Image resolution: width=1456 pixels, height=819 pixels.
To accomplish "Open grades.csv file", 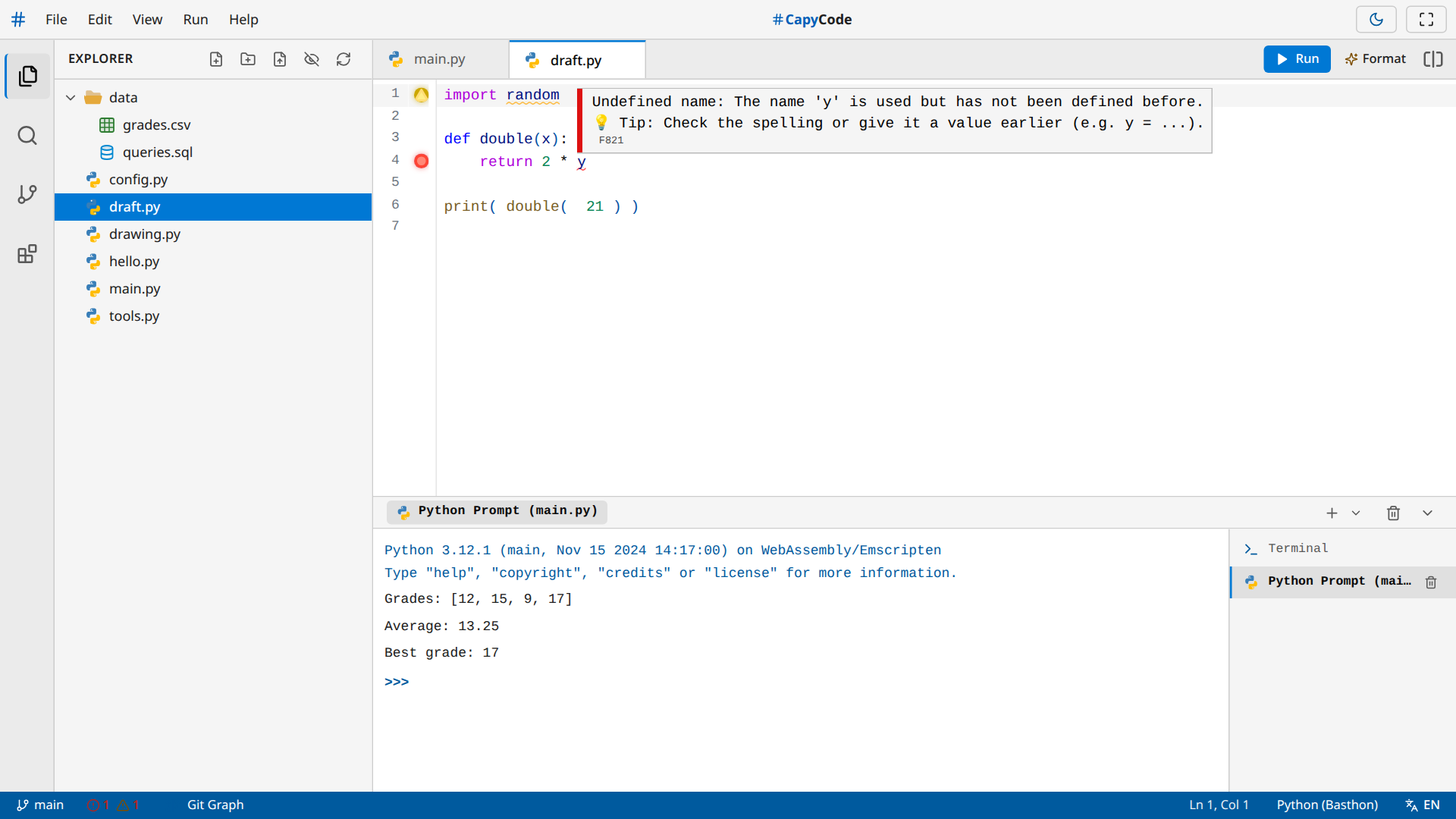I will pos(213,125).
